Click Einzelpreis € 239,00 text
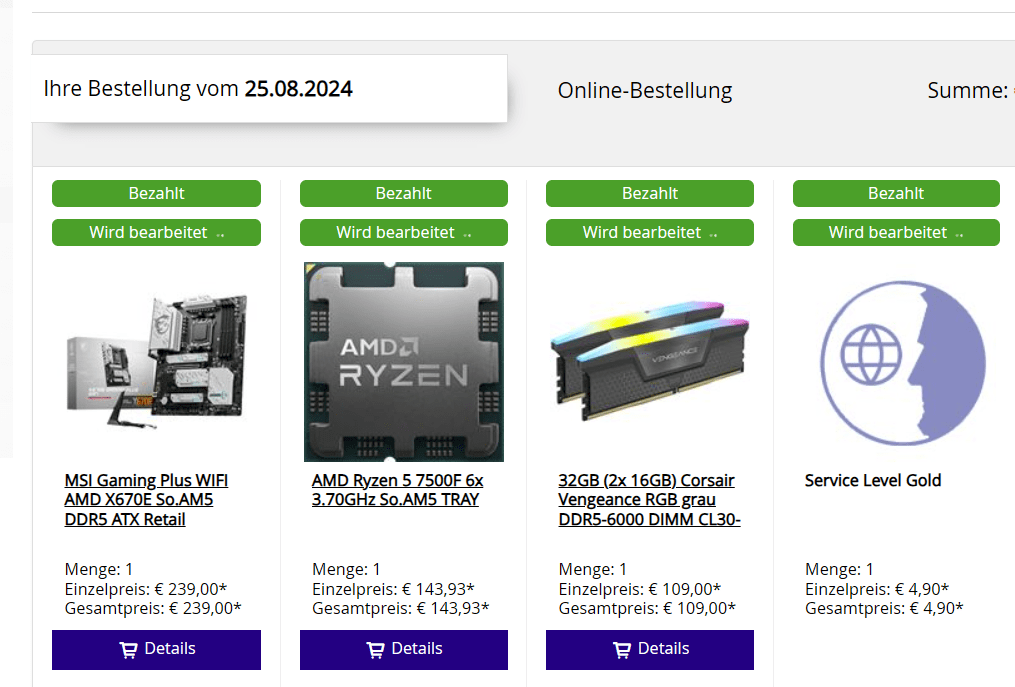Screen dimensions: 1015x687 point(146,589)
